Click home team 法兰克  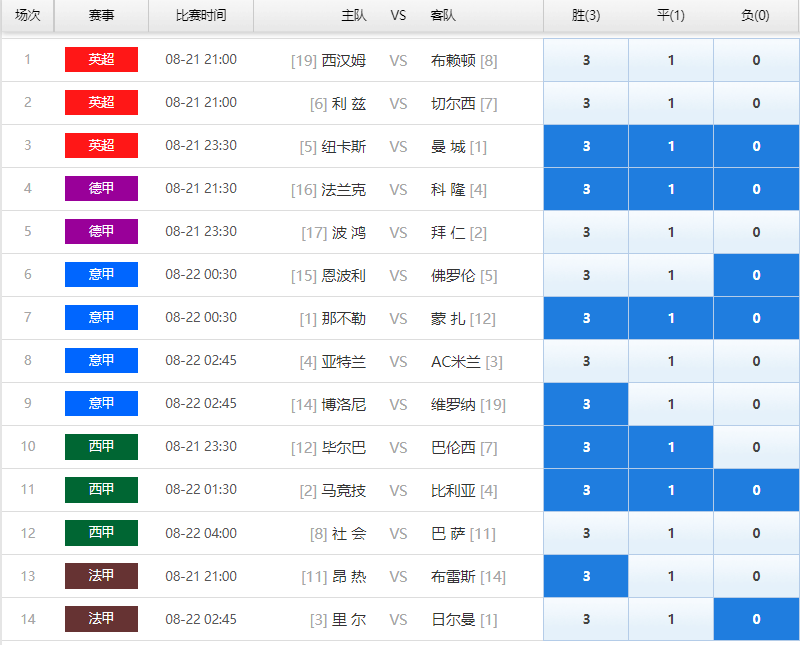344,190
